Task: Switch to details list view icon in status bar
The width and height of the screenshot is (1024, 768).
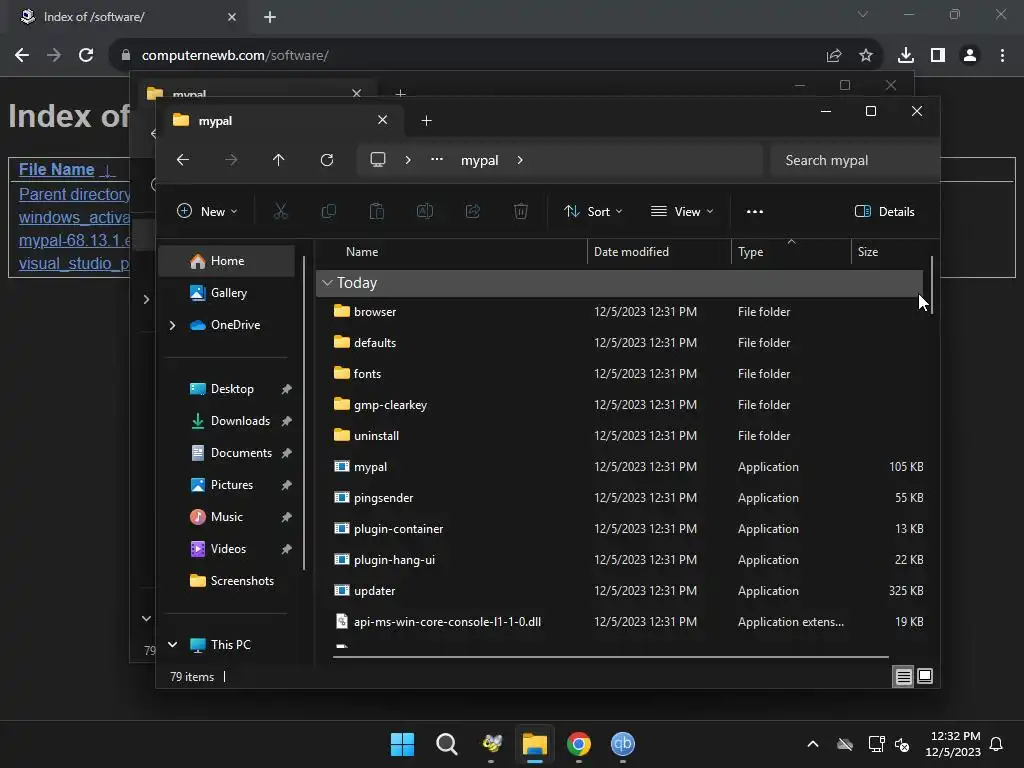Action: tap(903, 677)
